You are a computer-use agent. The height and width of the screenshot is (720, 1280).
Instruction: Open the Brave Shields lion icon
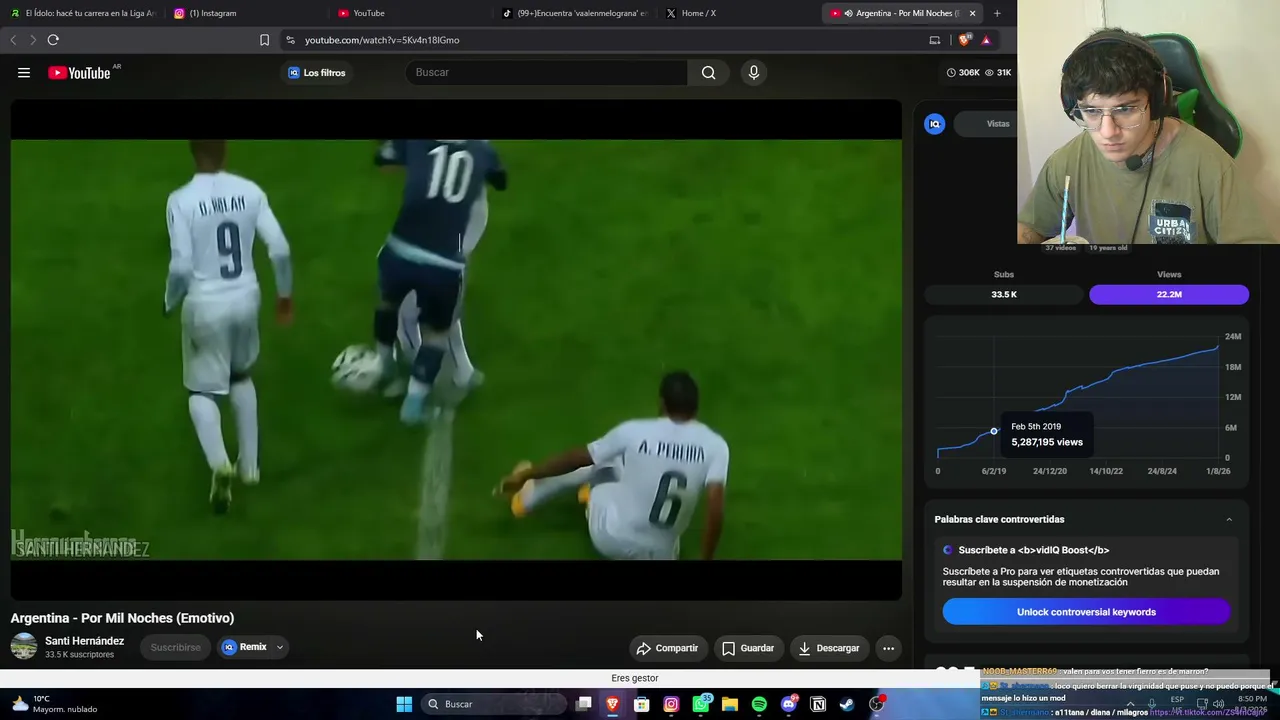[964, 40]
